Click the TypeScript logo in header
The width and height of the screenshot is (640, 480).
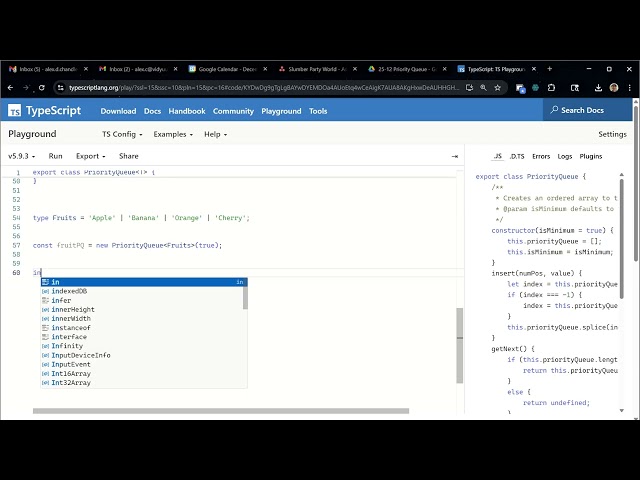tap(44, 111)
